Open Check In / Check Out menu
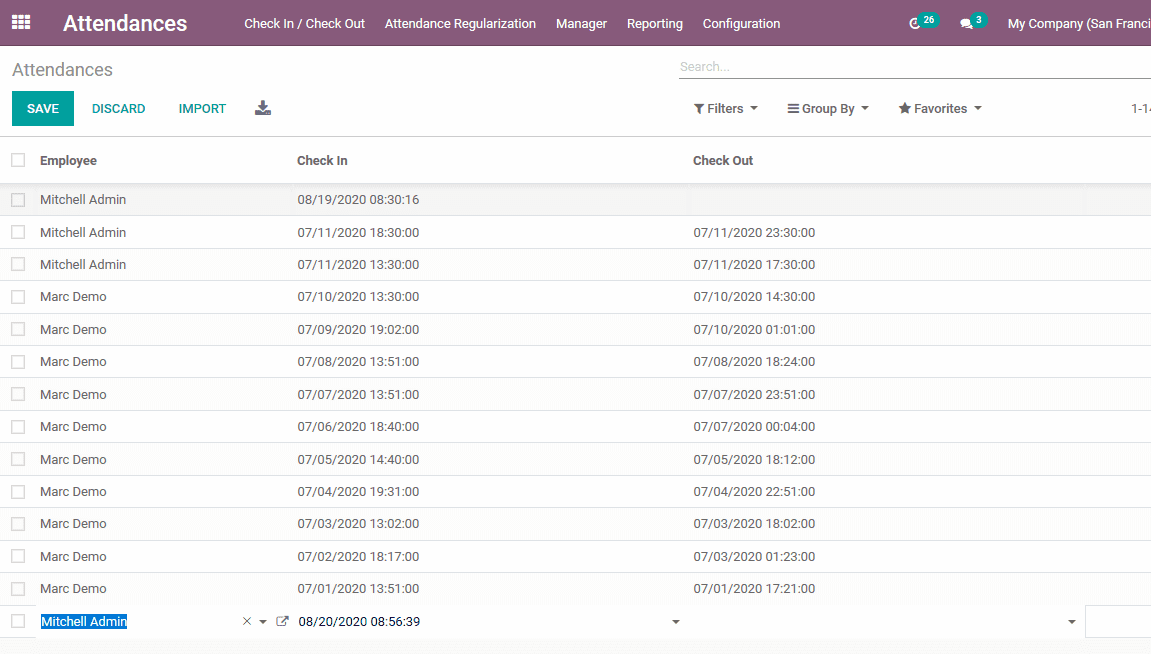Image resolution: width=1151 pixels, height=654 pixels. (x=305, y=23)
